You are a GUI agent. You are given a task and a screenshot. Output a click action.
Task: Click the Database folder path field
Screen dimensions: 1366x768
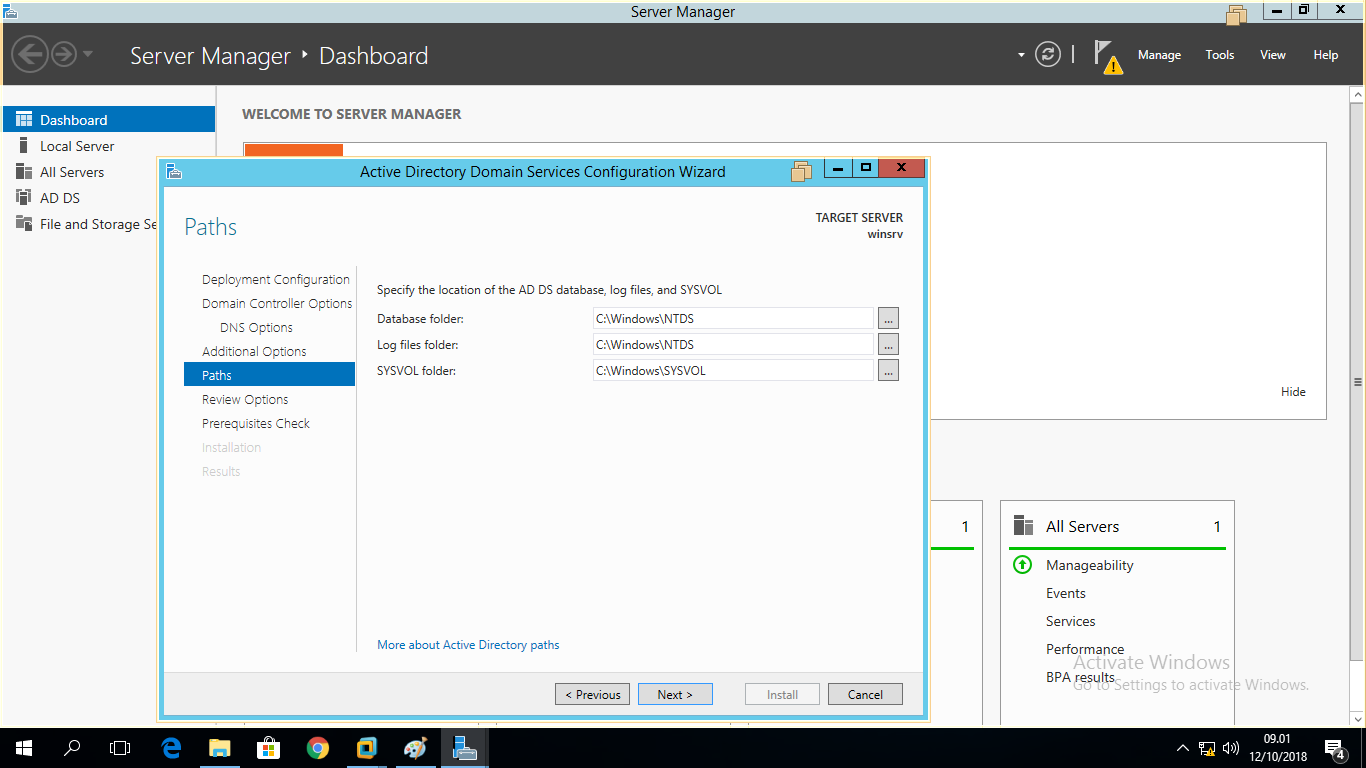(x=733, y=318)
